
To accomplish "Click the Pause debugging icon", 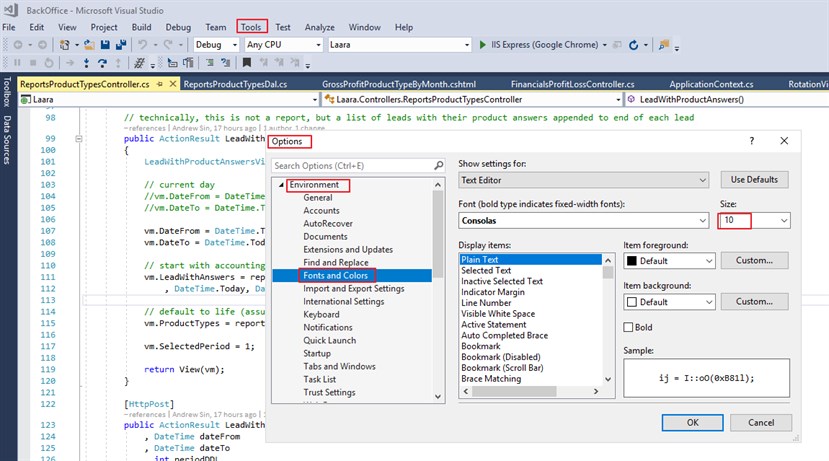I will [x=17, y=63].
